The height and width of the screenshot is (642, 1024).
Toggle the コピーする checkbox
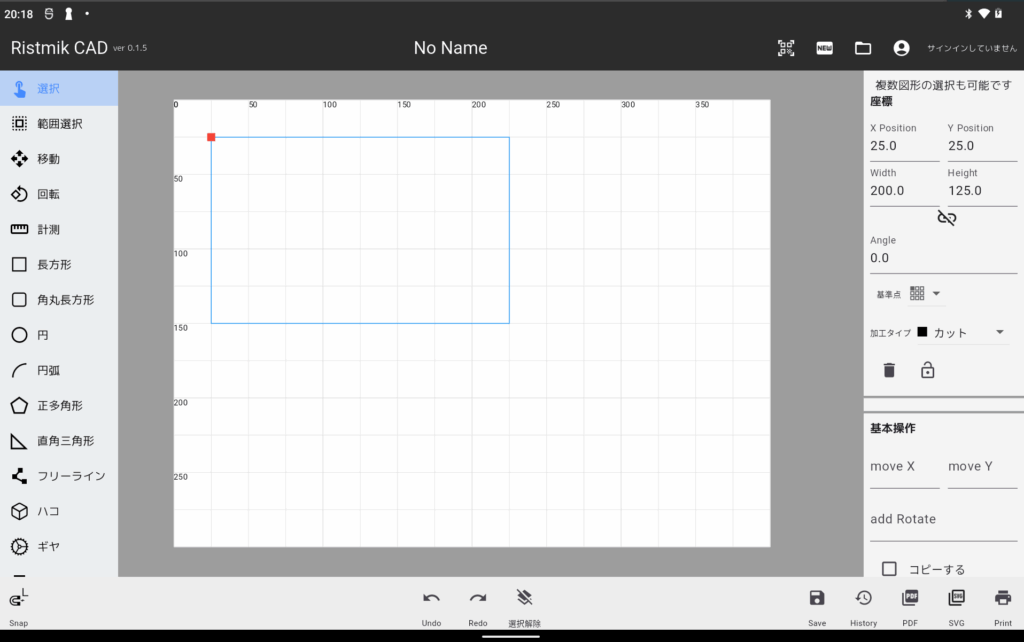(889, 568)
